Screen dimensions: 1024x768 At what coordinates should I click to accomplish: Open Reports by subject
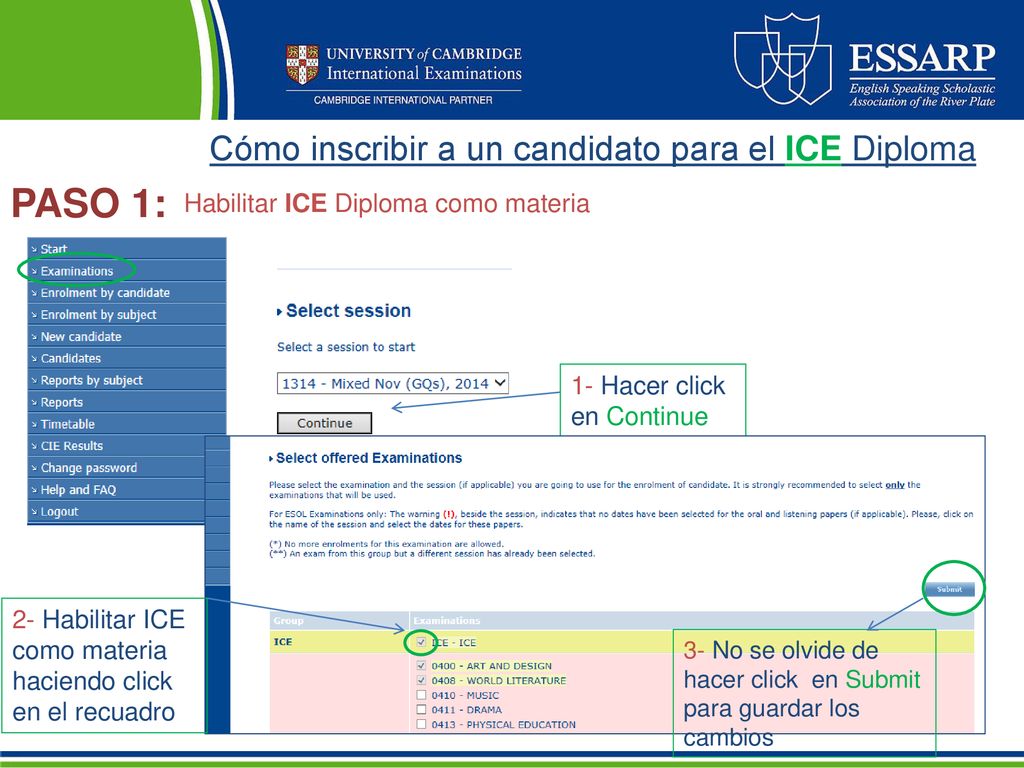127,380
